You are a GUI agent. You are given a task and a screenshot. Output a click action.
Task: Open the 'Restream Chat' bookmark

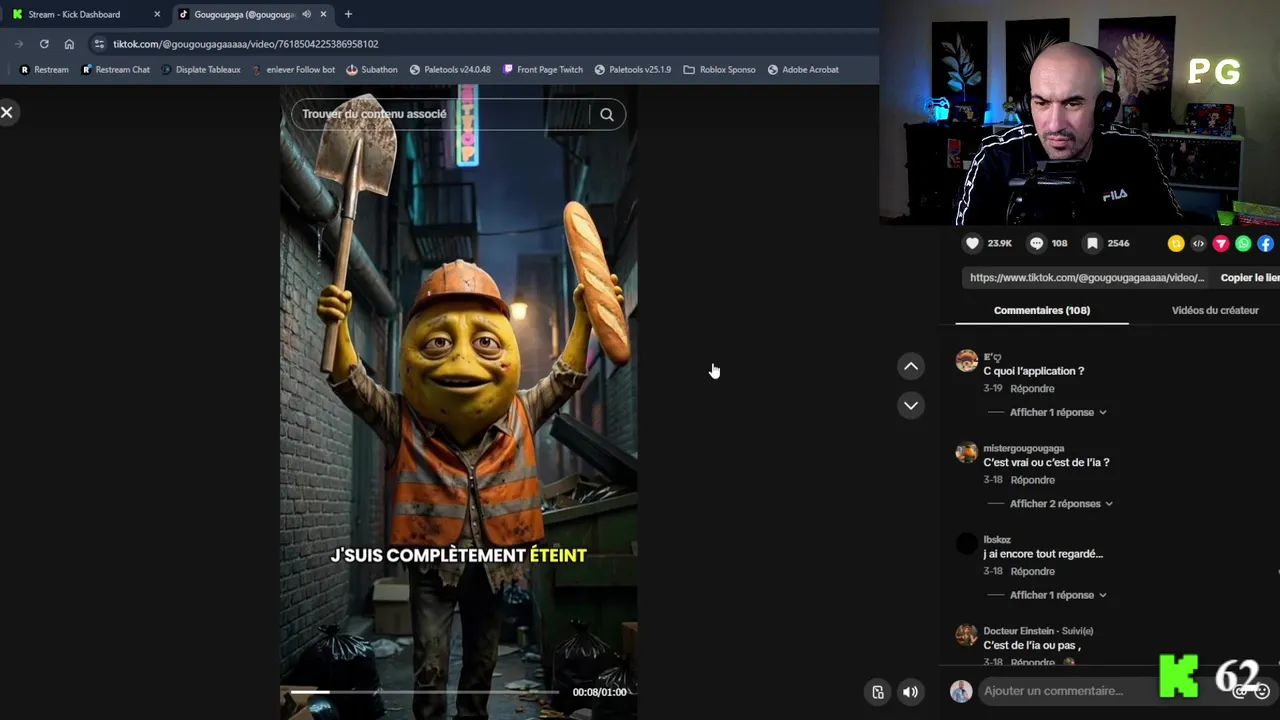tap(115, 70)
